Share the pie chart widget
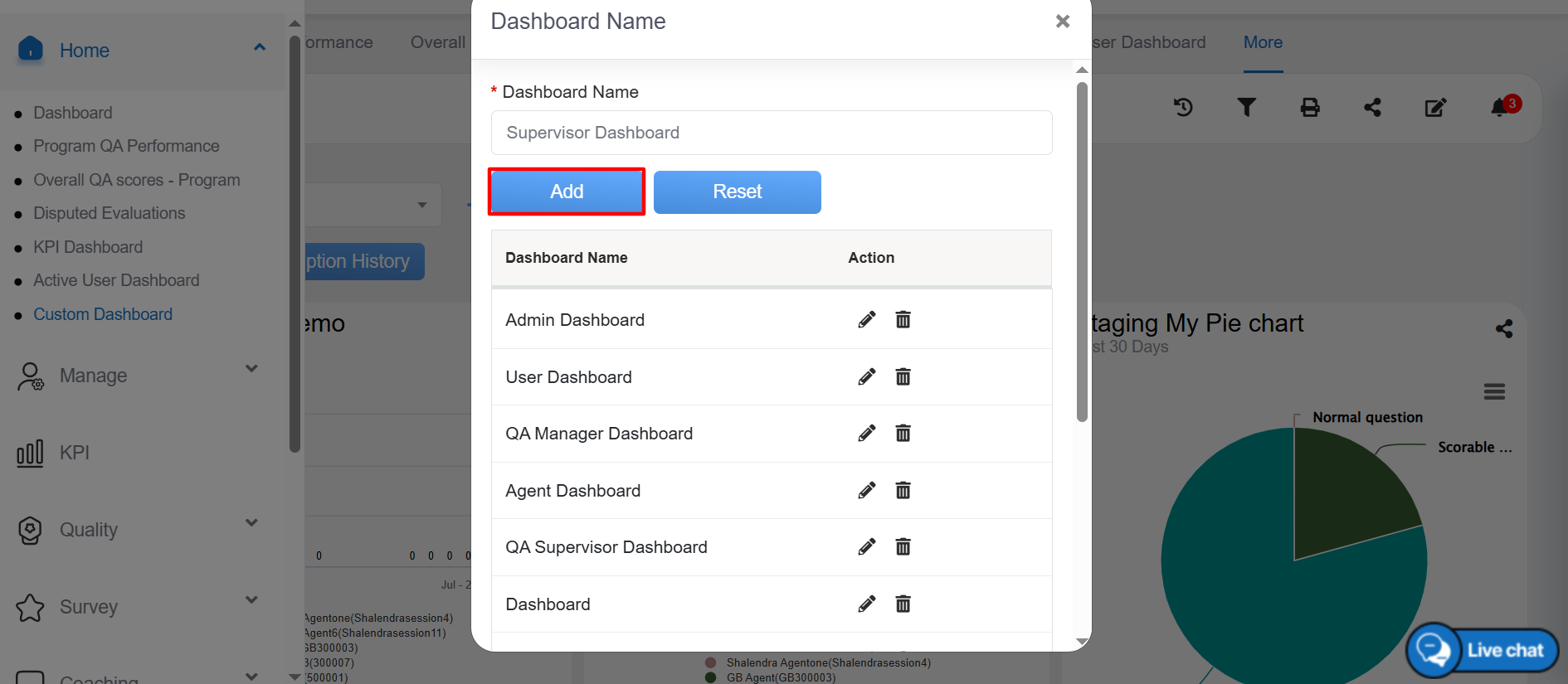 1503,329
